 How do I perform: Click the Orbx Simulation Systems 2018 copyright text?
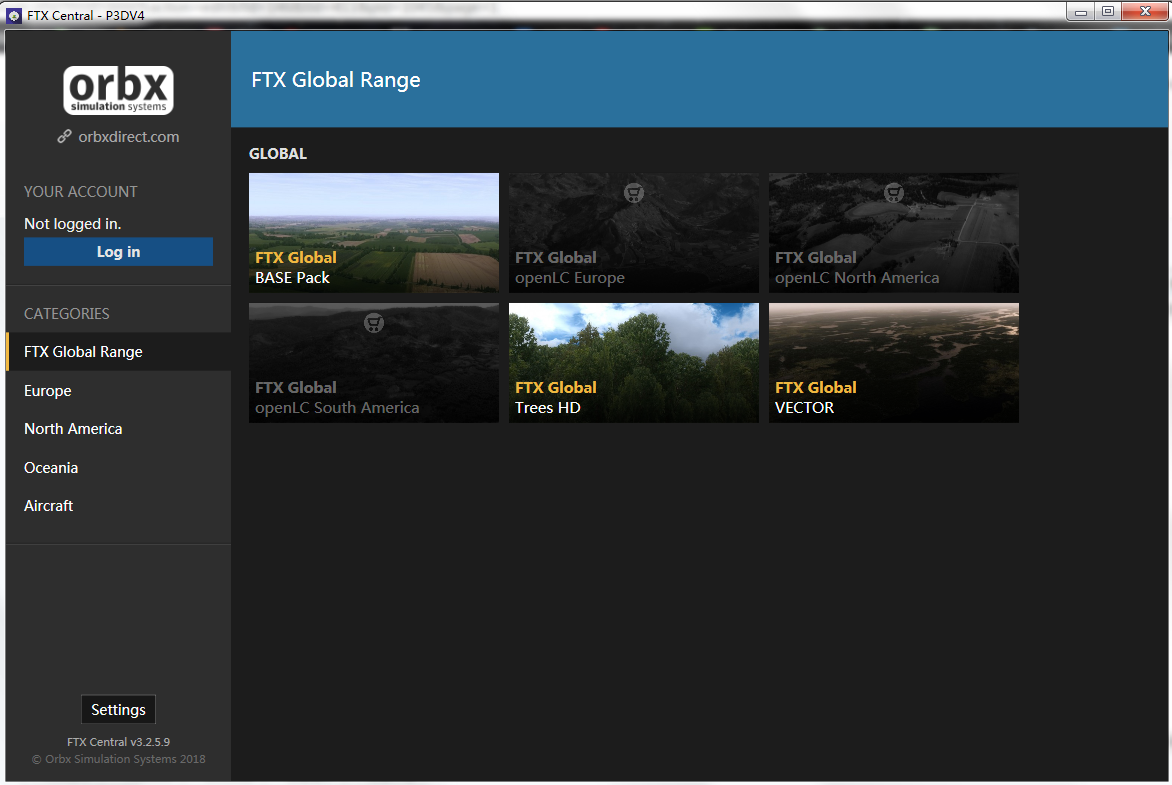pos(118,759)
